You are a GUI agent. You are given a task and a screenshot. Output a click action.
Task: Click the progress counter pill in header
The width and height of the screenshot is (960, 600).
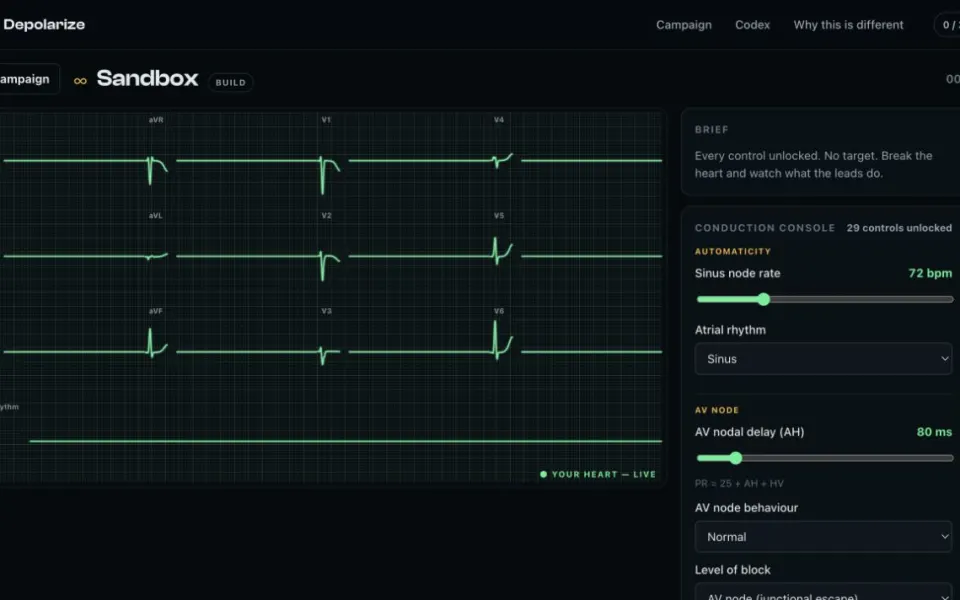947,25
